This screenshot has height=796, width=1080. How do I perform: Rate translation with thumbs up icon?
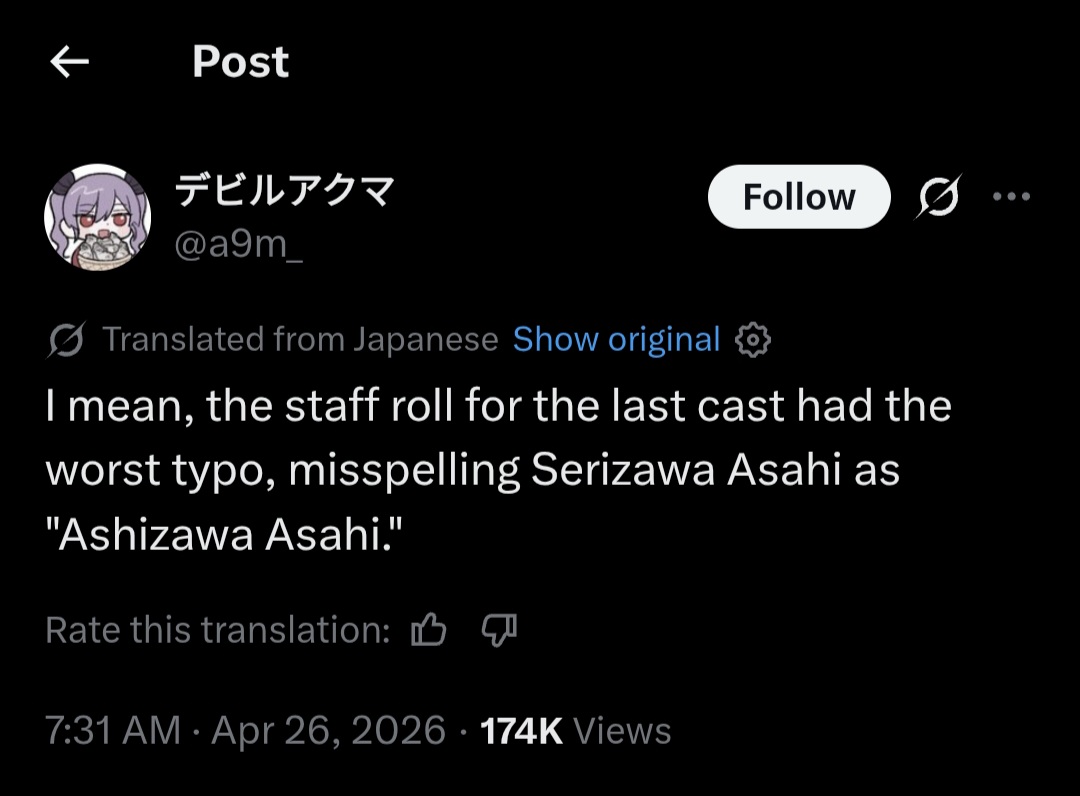tap(428, 630)
